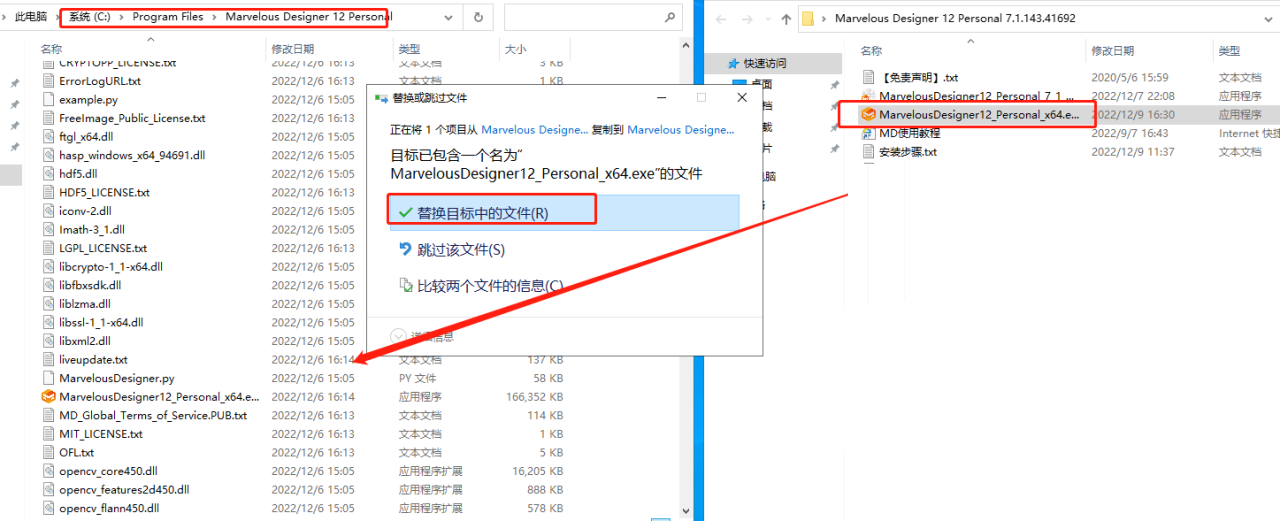Select 安装步骤.txt file
Screen dimensions: 1280x521
pyautogui.click(x=908, y=152)
